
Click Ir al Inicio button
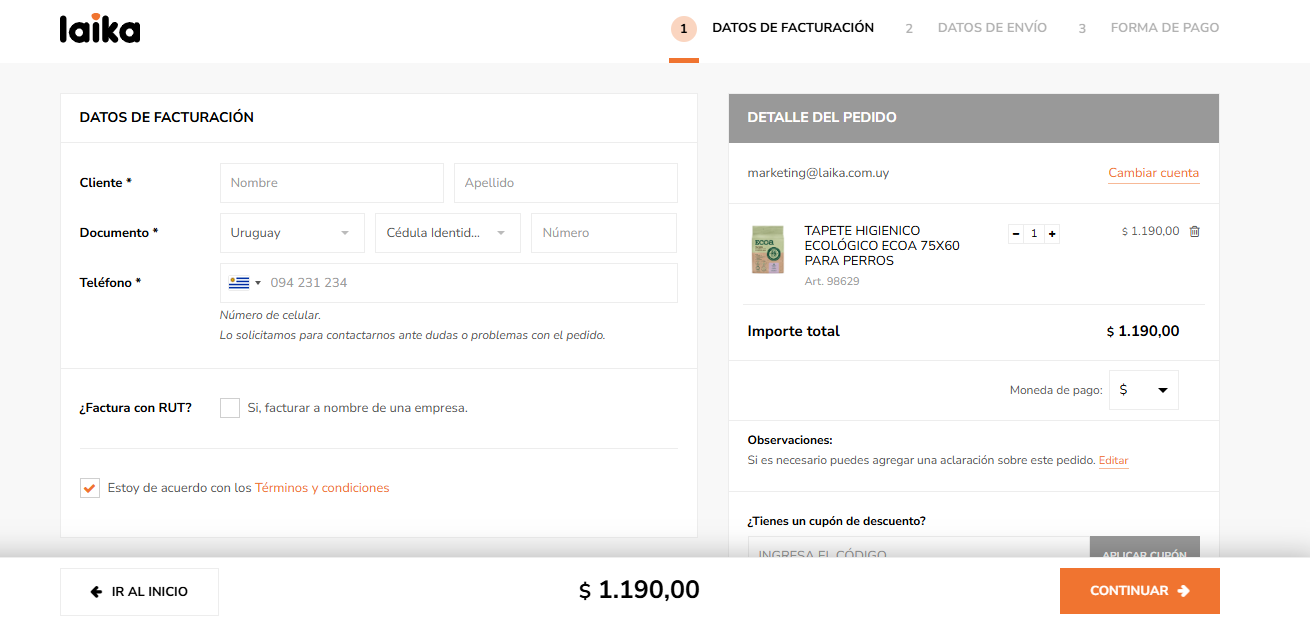pos(139,591)
